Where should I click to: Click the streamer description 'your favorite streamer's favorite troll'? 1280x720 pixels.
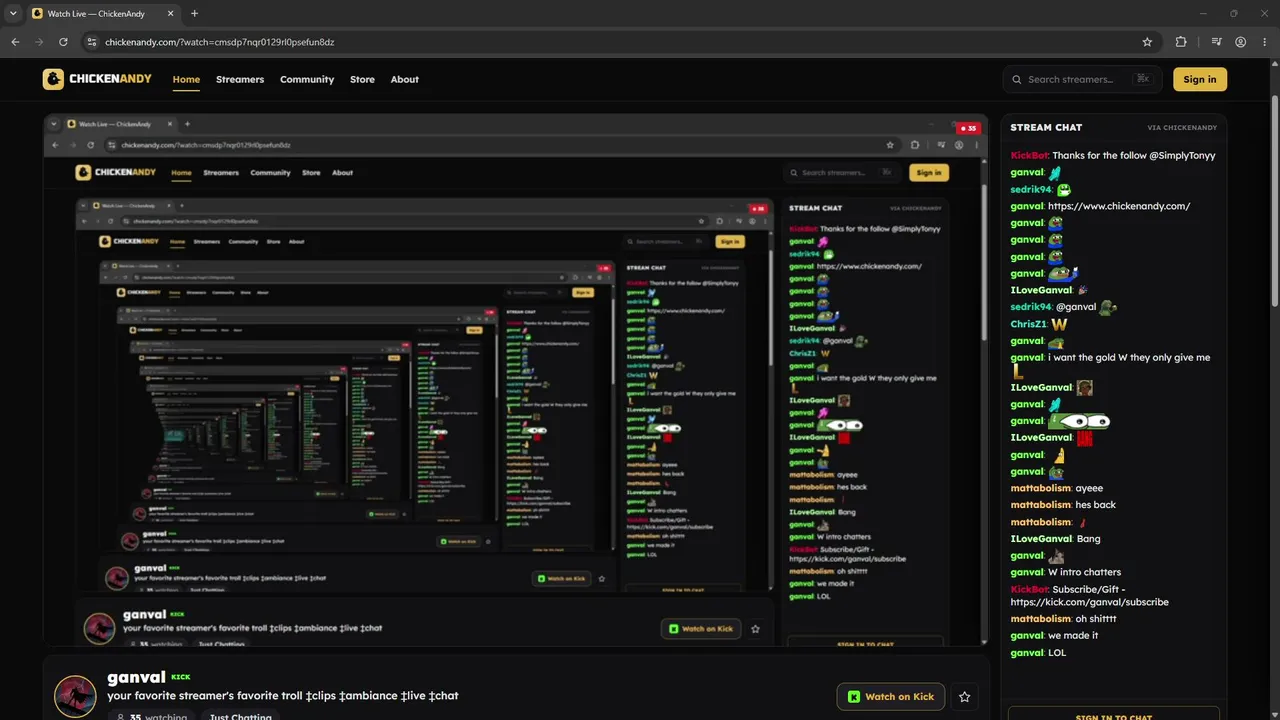(283, 696)
